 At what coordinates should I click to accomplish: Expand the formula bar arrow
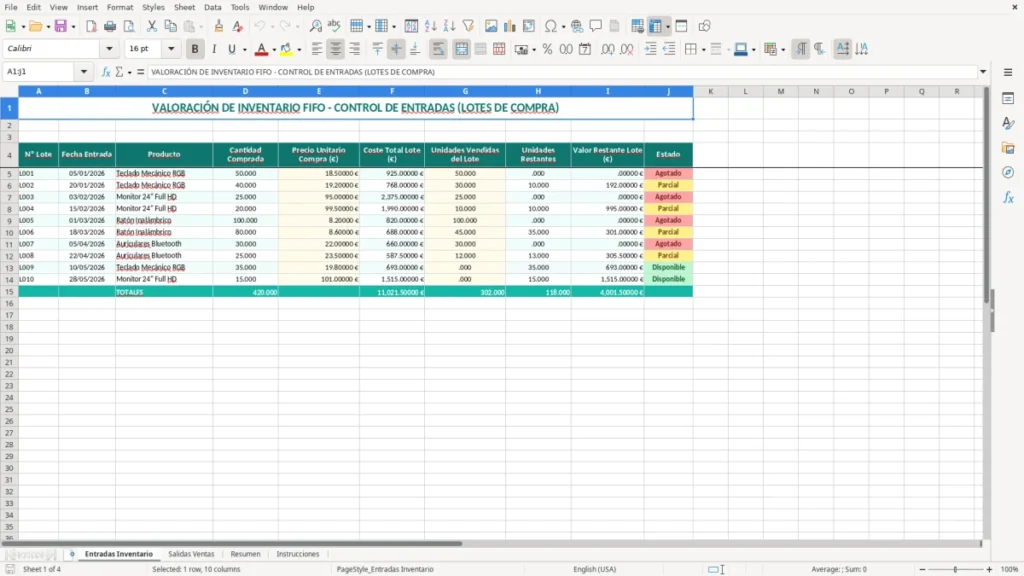[983, 72]
